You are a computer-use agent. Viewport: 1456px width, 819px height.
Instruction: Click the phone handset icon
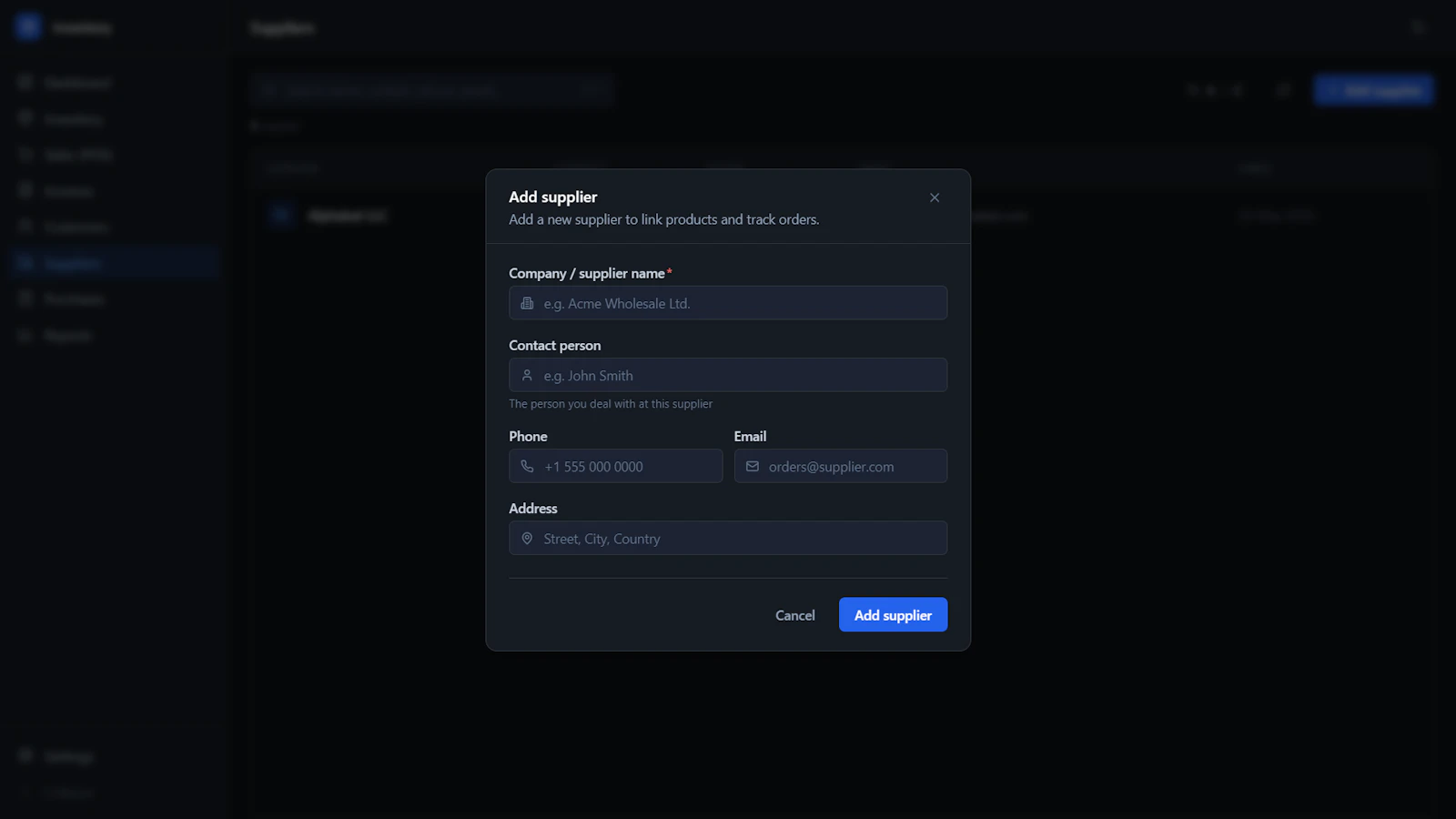pos(527,466)
